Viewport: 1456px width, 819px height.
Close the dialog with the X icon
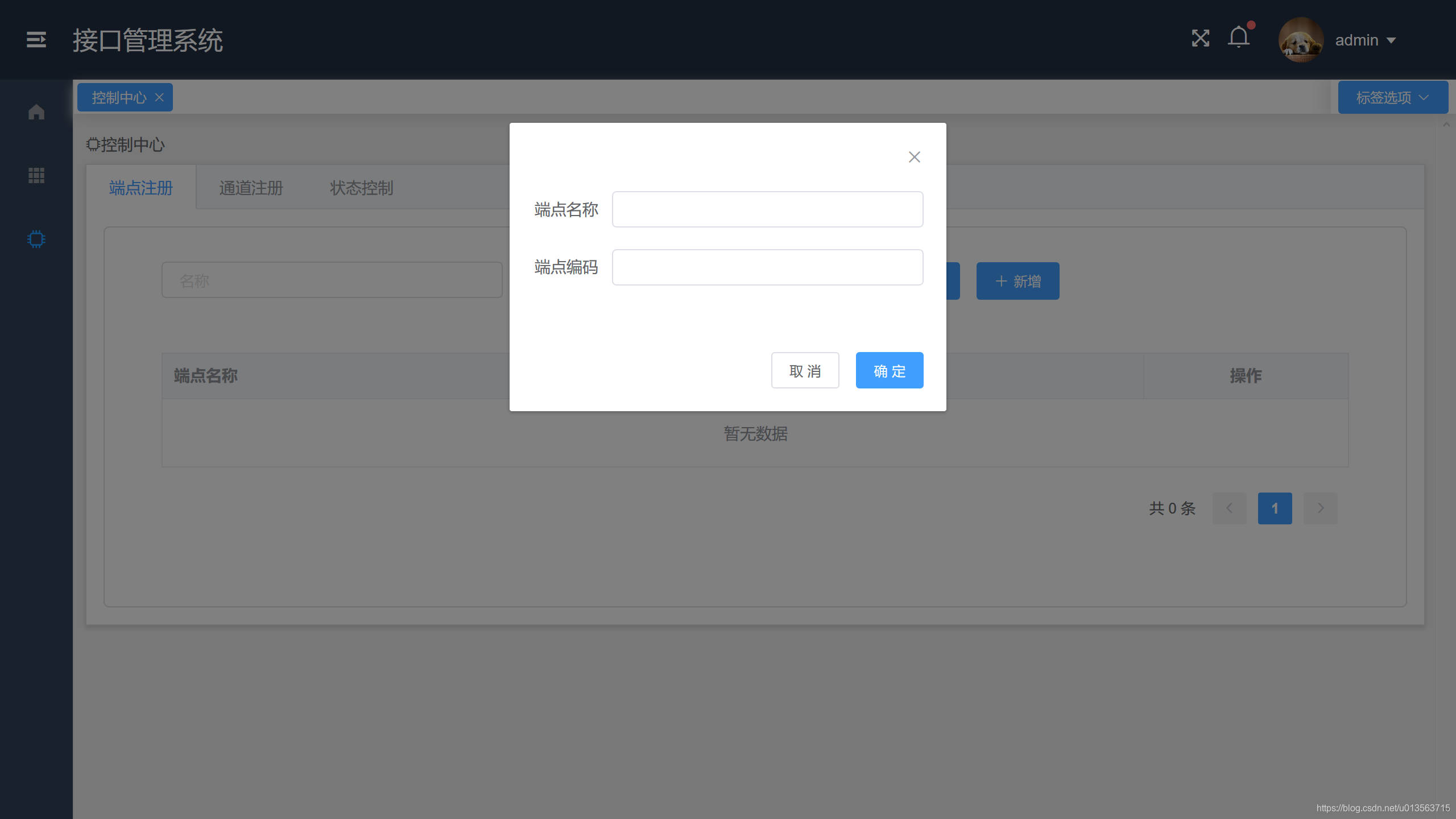click(x=914, y=157)
